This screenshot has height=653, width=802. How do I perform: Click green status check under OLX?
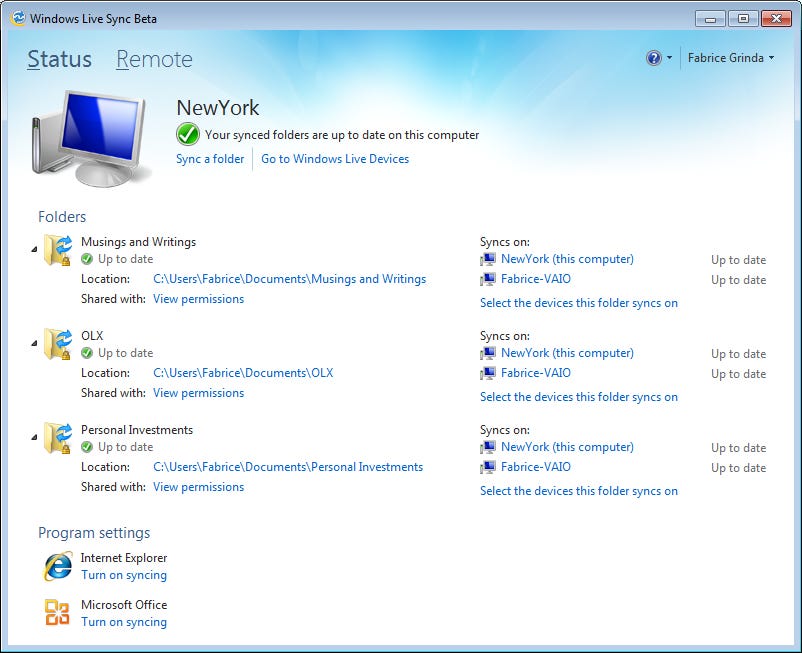click(87, 353)
